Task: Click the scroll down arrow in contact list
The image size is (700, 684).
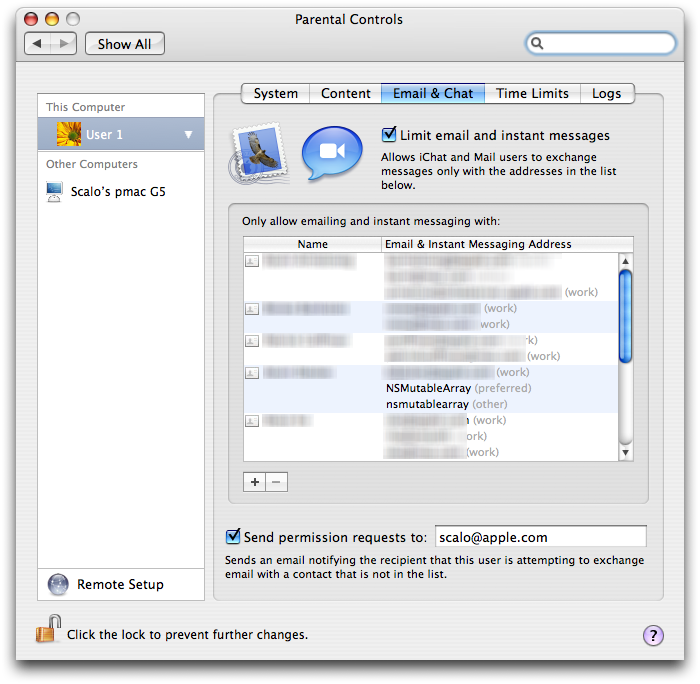Action: [625, 452]
